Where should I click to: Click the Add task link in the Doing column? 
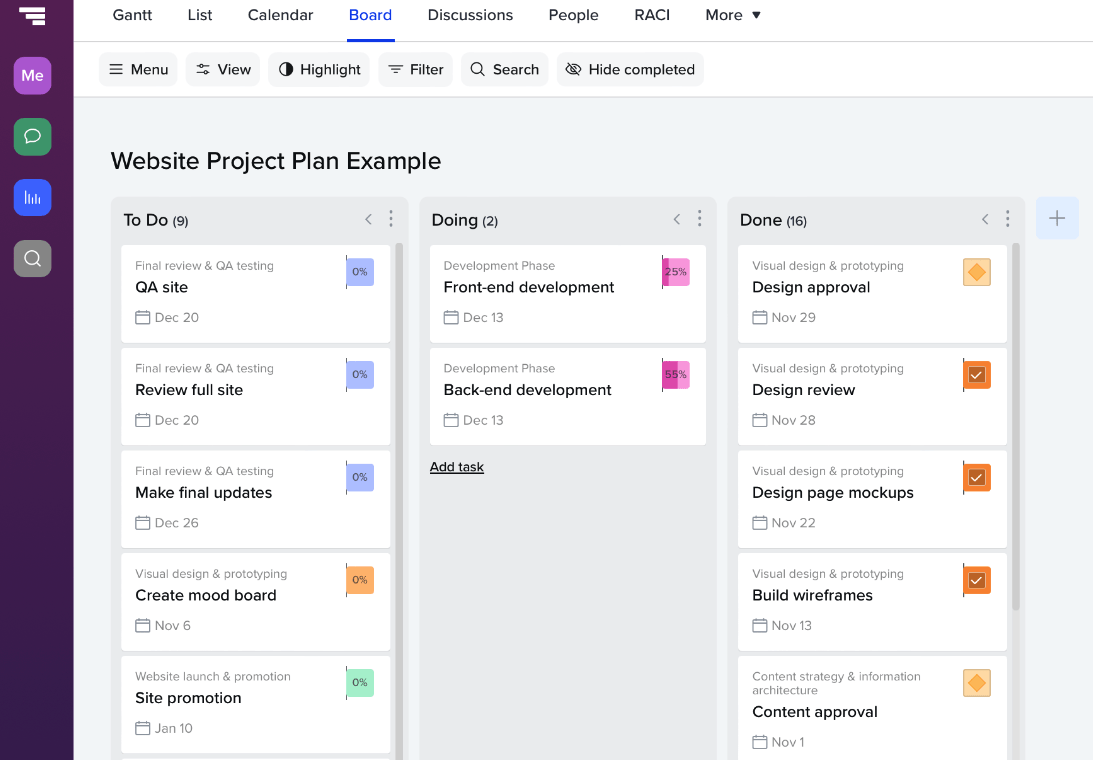tap(456, 466)
